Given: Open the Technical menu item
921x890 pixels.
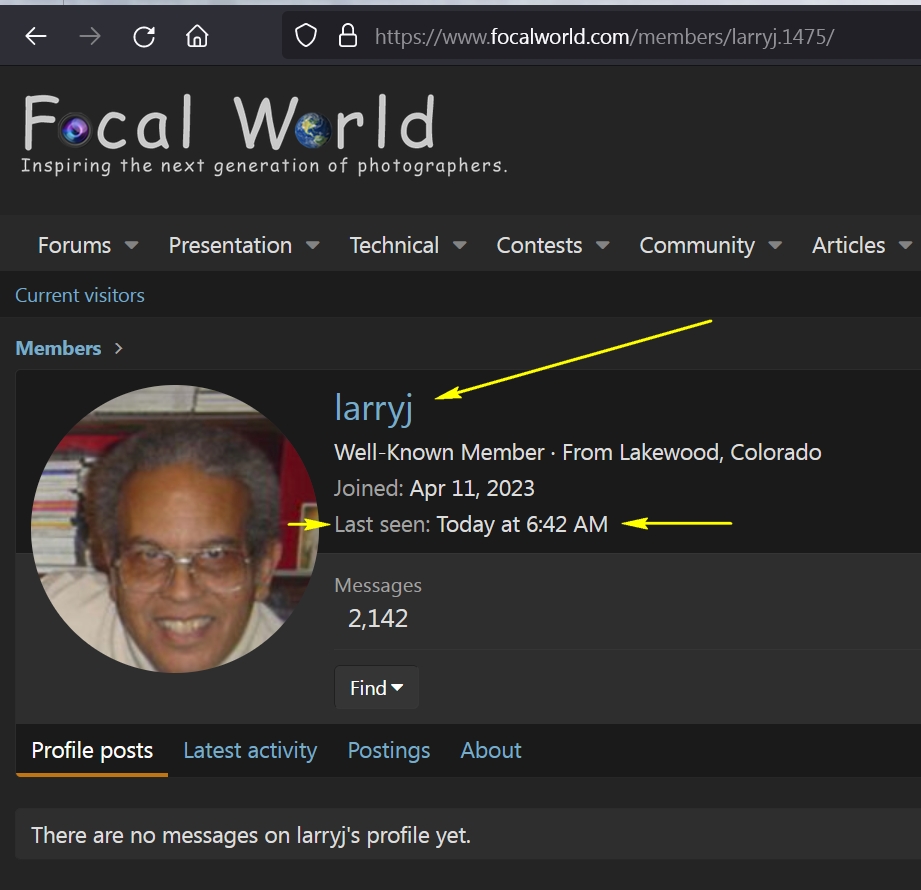Looking at the screenshot, I should tap(394, 246).
